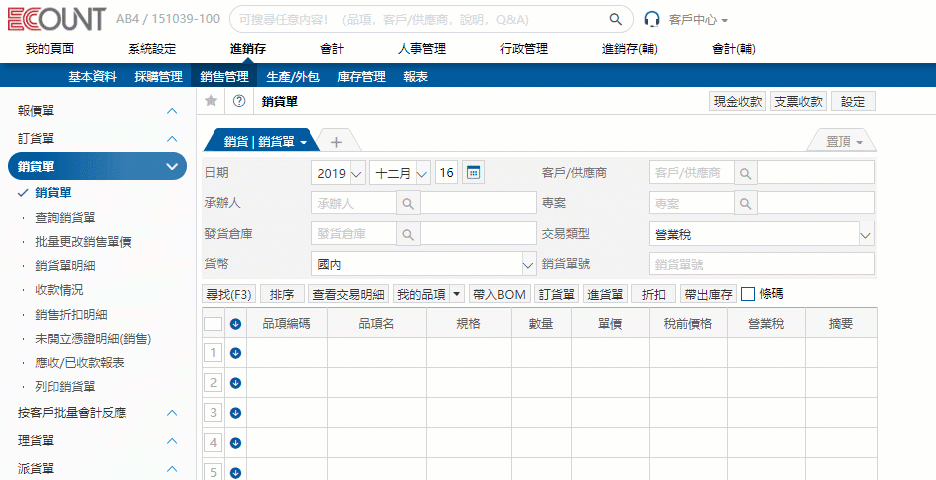The image size is (936, 480).
Task: Click the top search bar magnifier icon
Action: [x=615, y=19]
